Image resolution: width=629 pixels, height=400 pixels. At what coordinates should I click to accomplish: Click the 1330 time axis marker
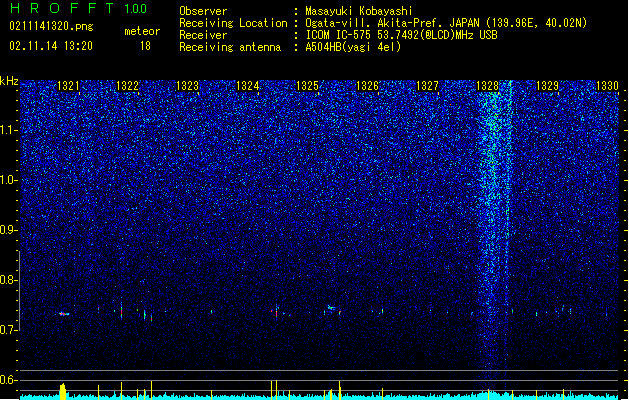(607, 86)
